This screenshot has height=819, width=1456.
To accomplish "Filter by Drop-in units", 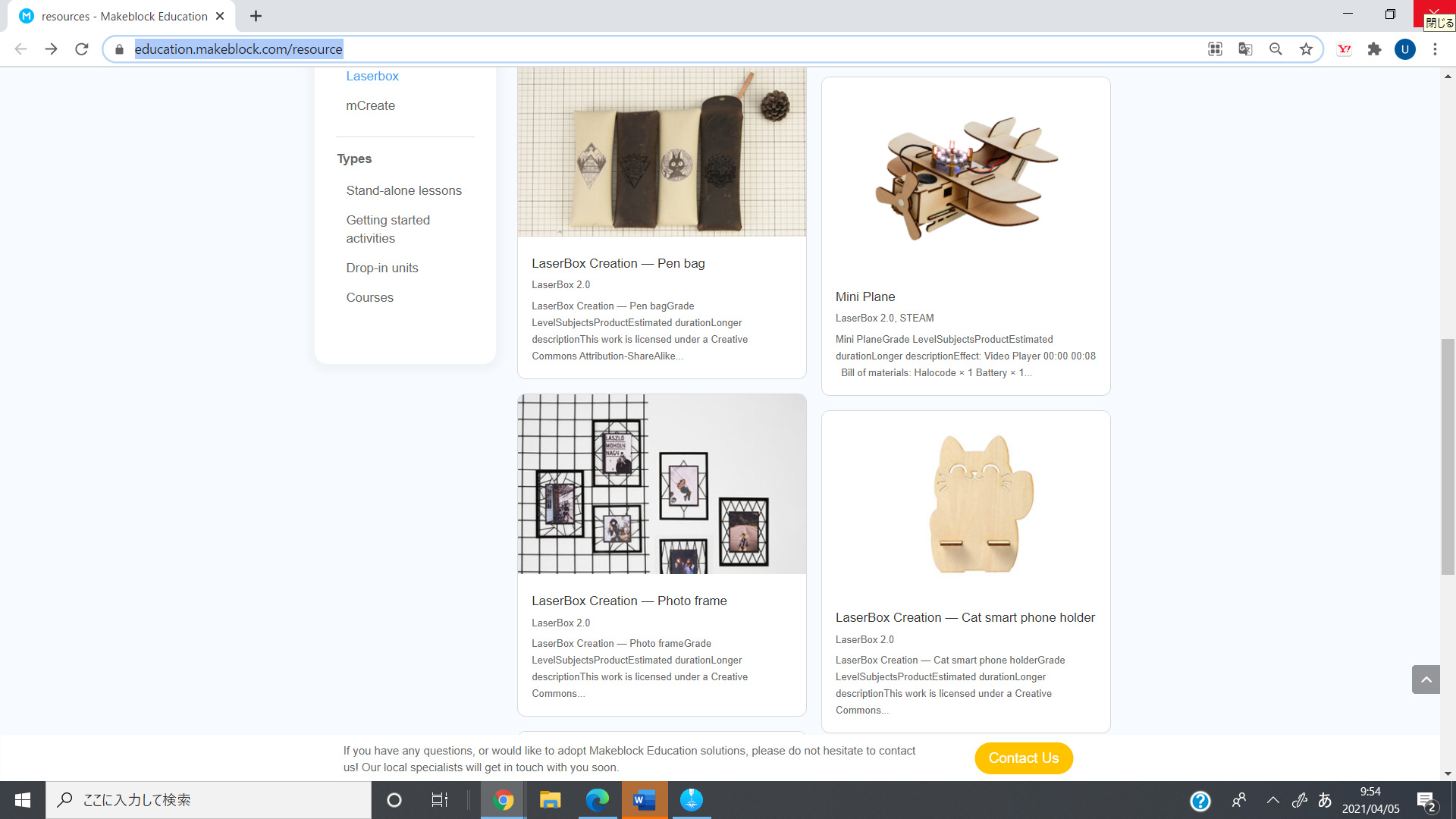I will point(382,268).
